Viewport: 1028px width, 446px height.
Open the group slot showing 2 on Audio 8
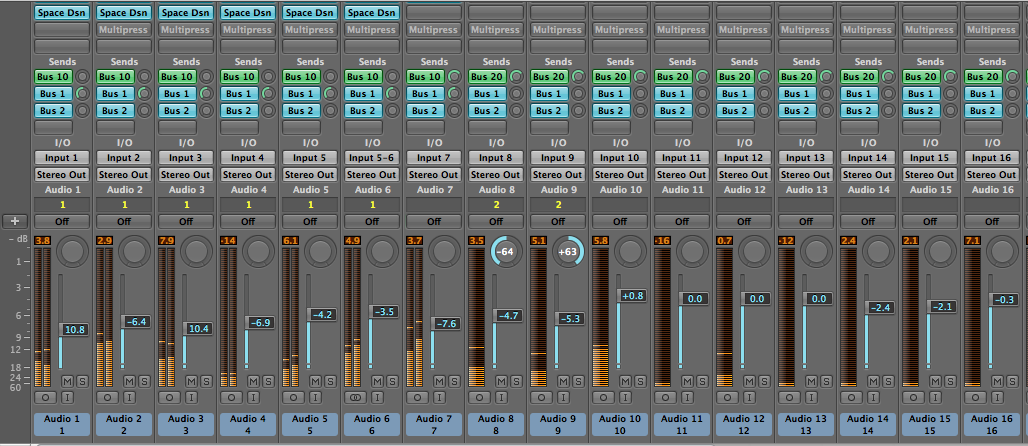pos(496,205)
